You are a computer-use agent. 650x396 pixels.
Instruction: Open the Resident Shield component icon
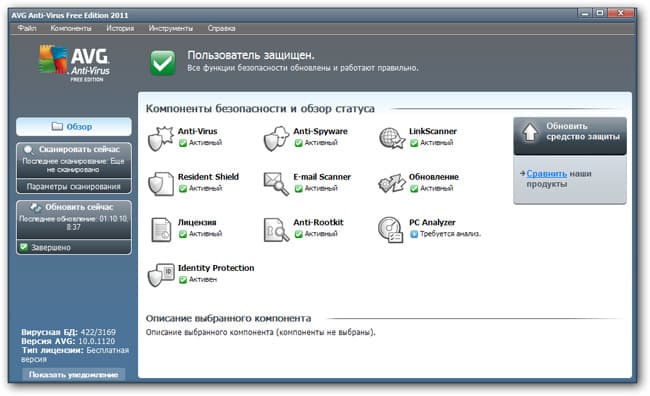pos(161,184)
